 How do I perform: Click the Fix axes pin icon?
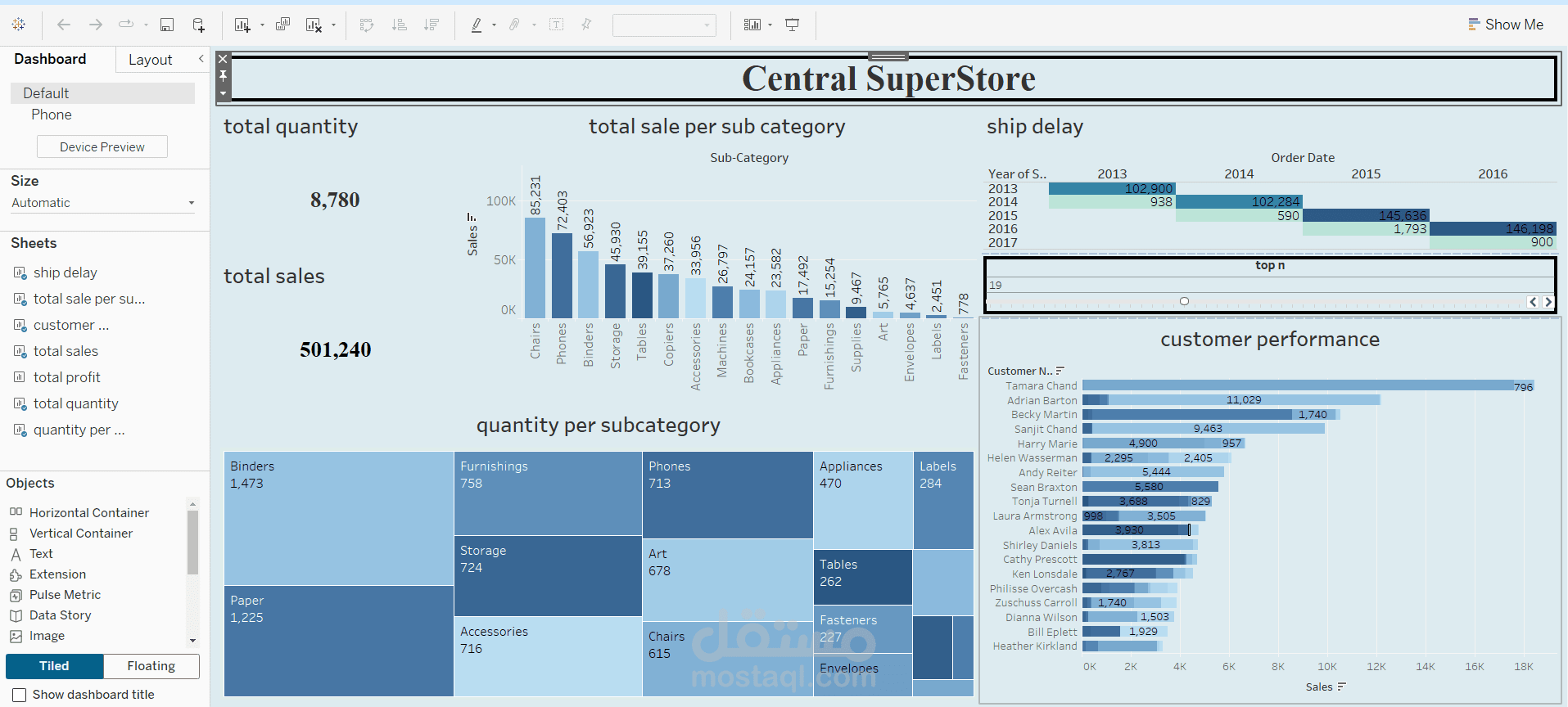pyautogui.click(x=586, y=25)
